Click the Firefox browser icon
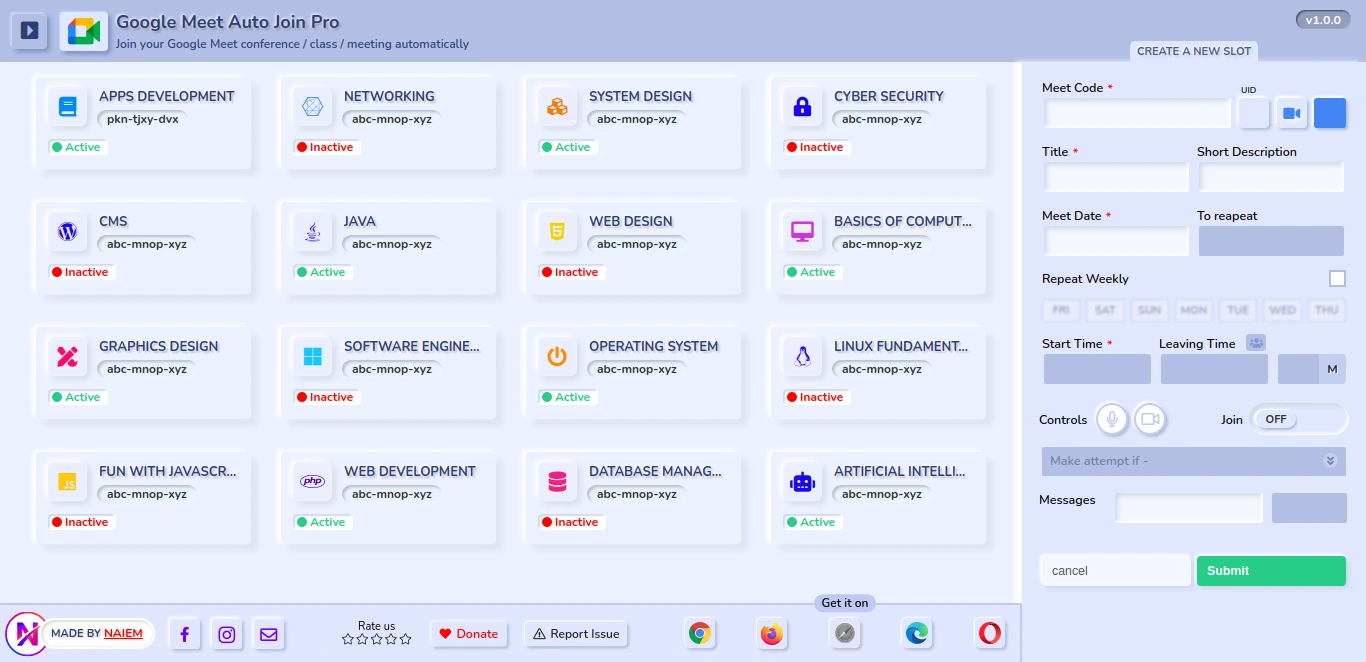The height and width of the screenshot is (662, 1366). (771, 633)
